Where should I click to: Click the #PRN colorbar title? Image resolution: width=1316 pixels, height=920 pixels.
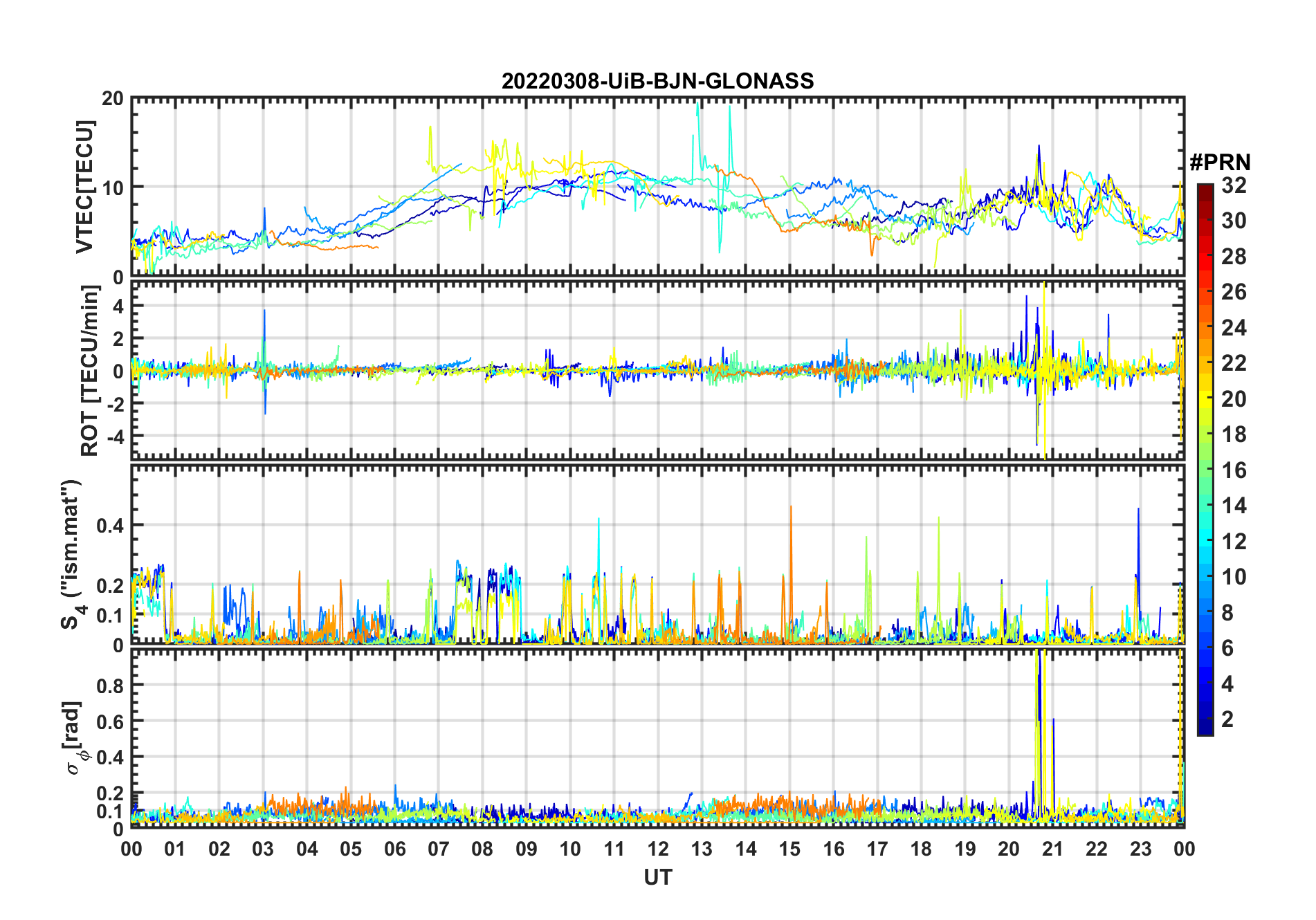(x=1220, y=163)
